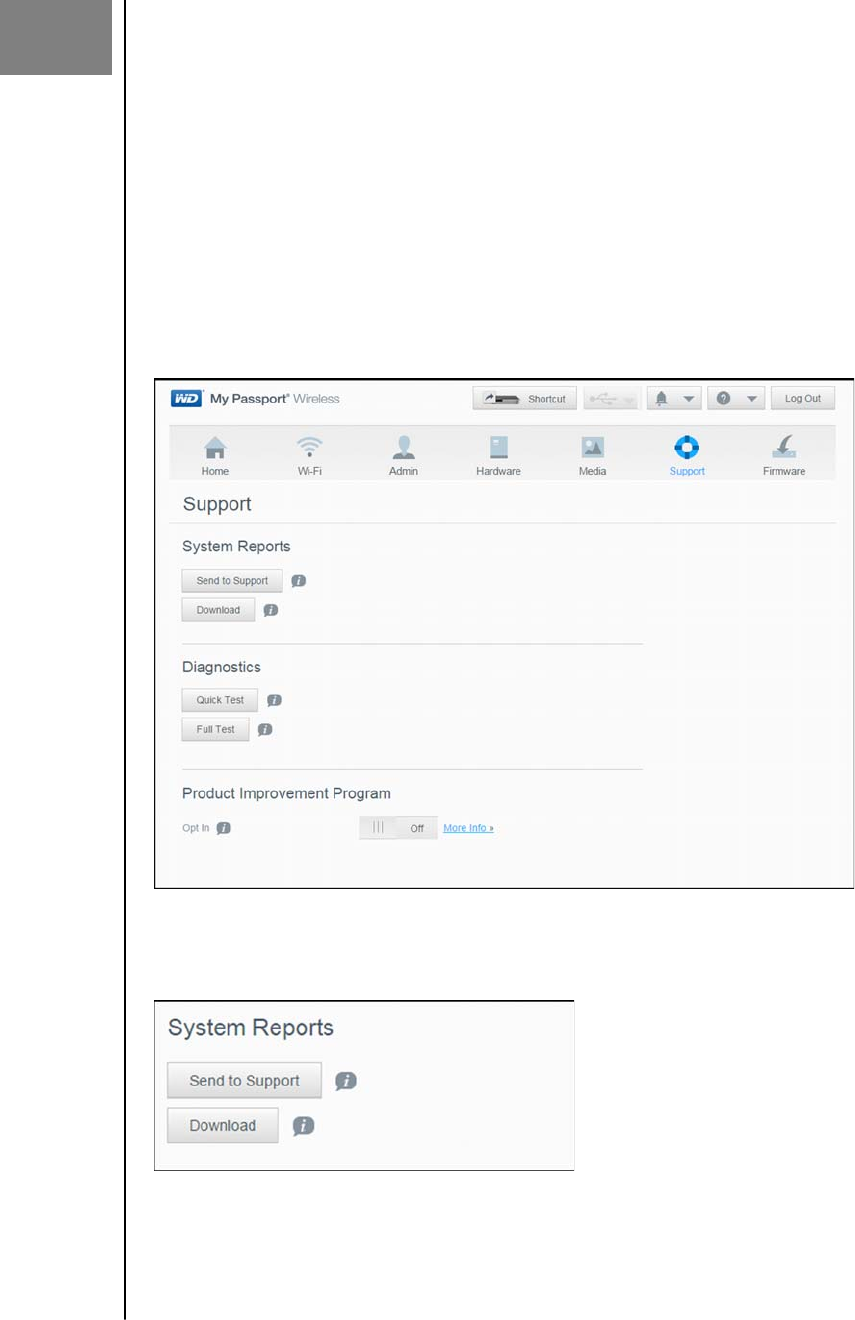855x1320 pixels.
Task: Open the Firmware tab
Action: (x=784, y=455)
